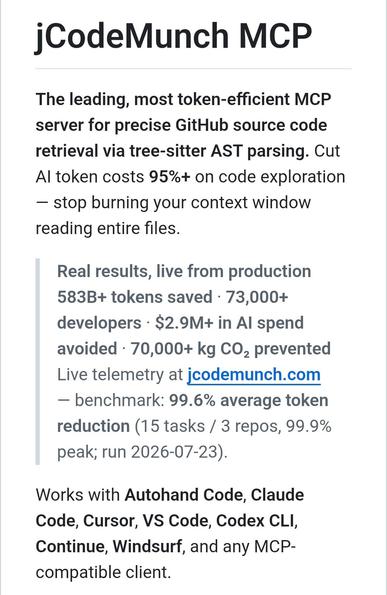The width and height of the screenshot is (387, 595).
Task: Click the bold '95%+' token cost figure
Action: coord(169,177)
